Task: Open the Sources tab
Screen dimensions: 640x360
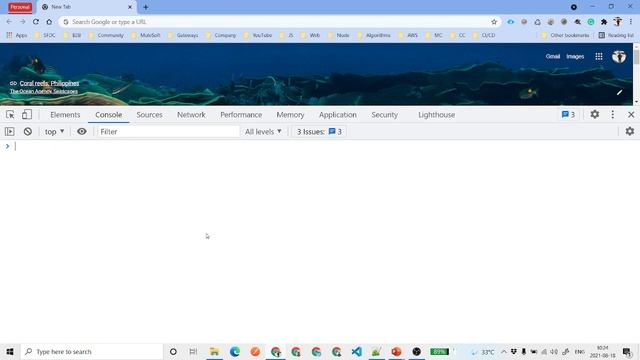Action: coord(149,115)
